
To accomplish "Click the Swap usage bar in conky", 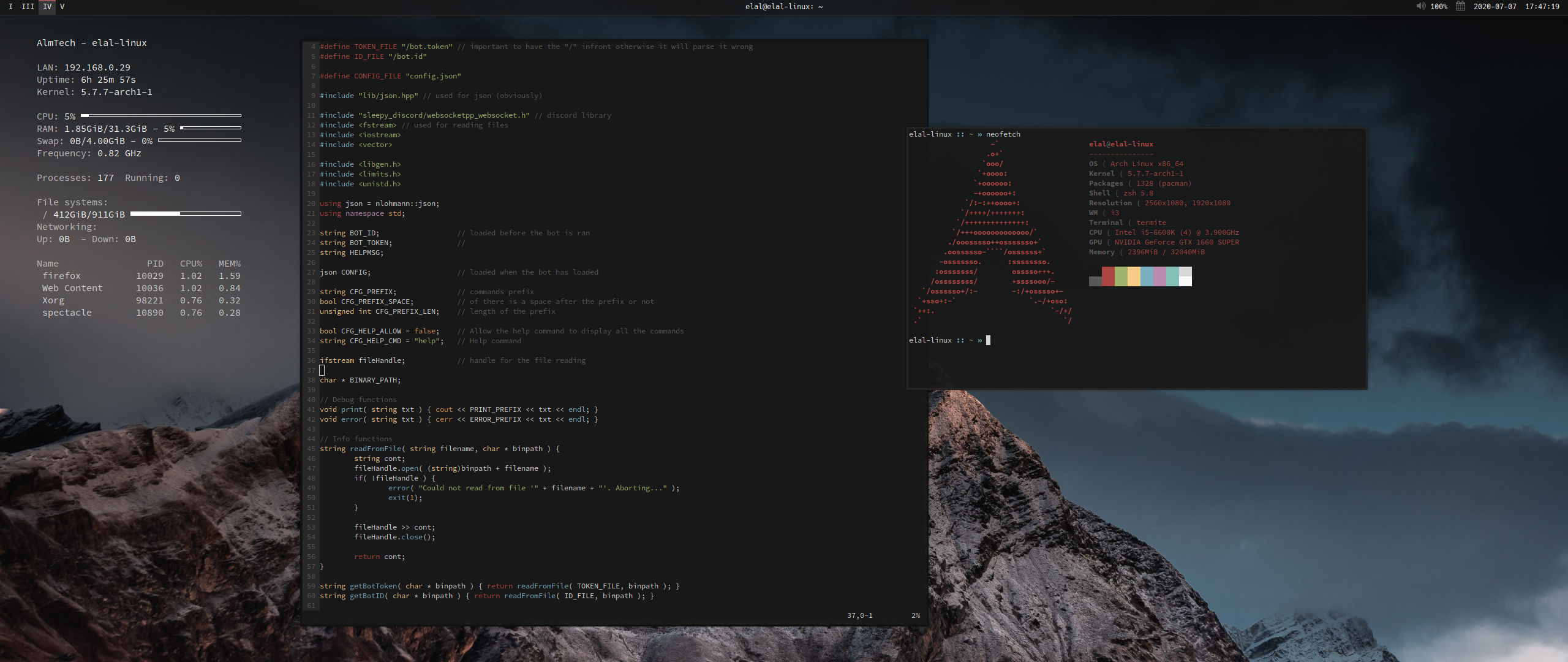I will click(200, 140).
